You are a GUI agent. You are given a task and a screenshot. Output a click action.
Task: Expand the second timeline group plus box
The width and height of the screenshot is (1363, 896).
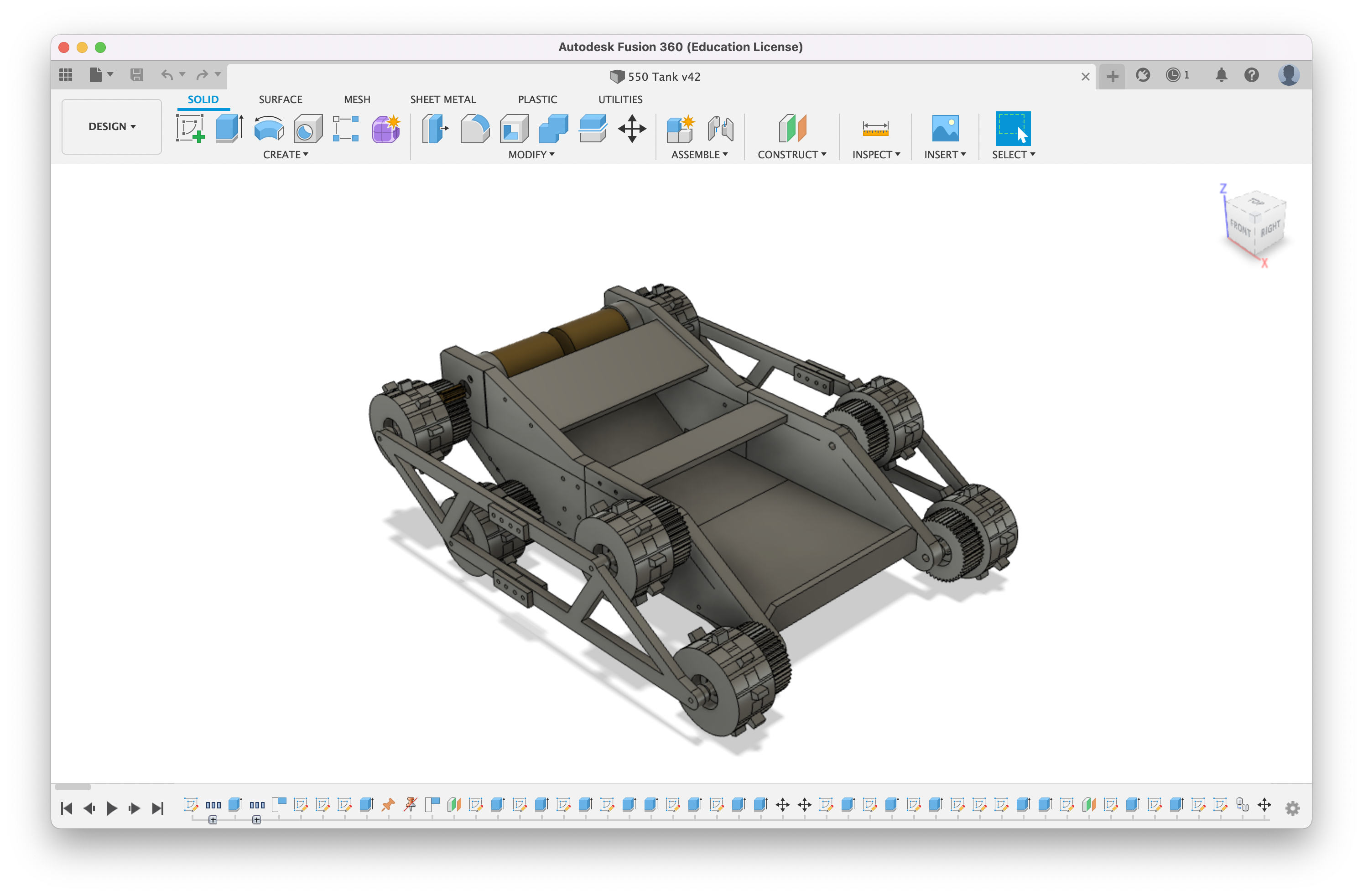(256, 820)
